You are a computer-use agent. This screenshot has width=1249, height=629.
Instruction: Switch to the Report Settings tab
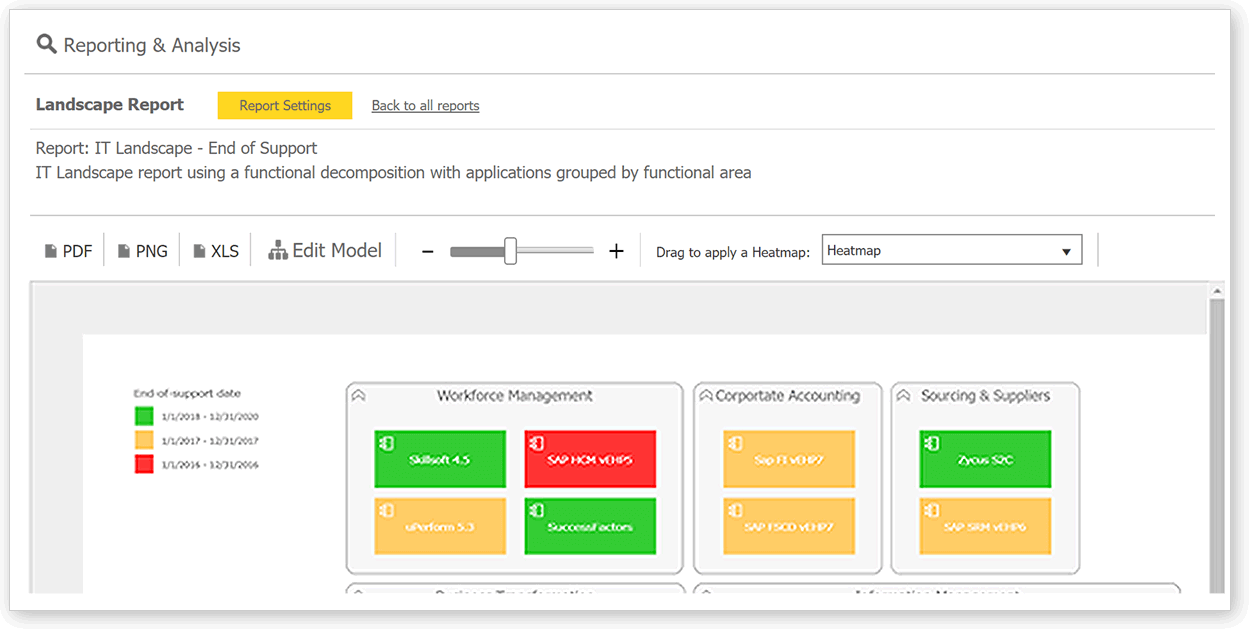coord(284,104)
